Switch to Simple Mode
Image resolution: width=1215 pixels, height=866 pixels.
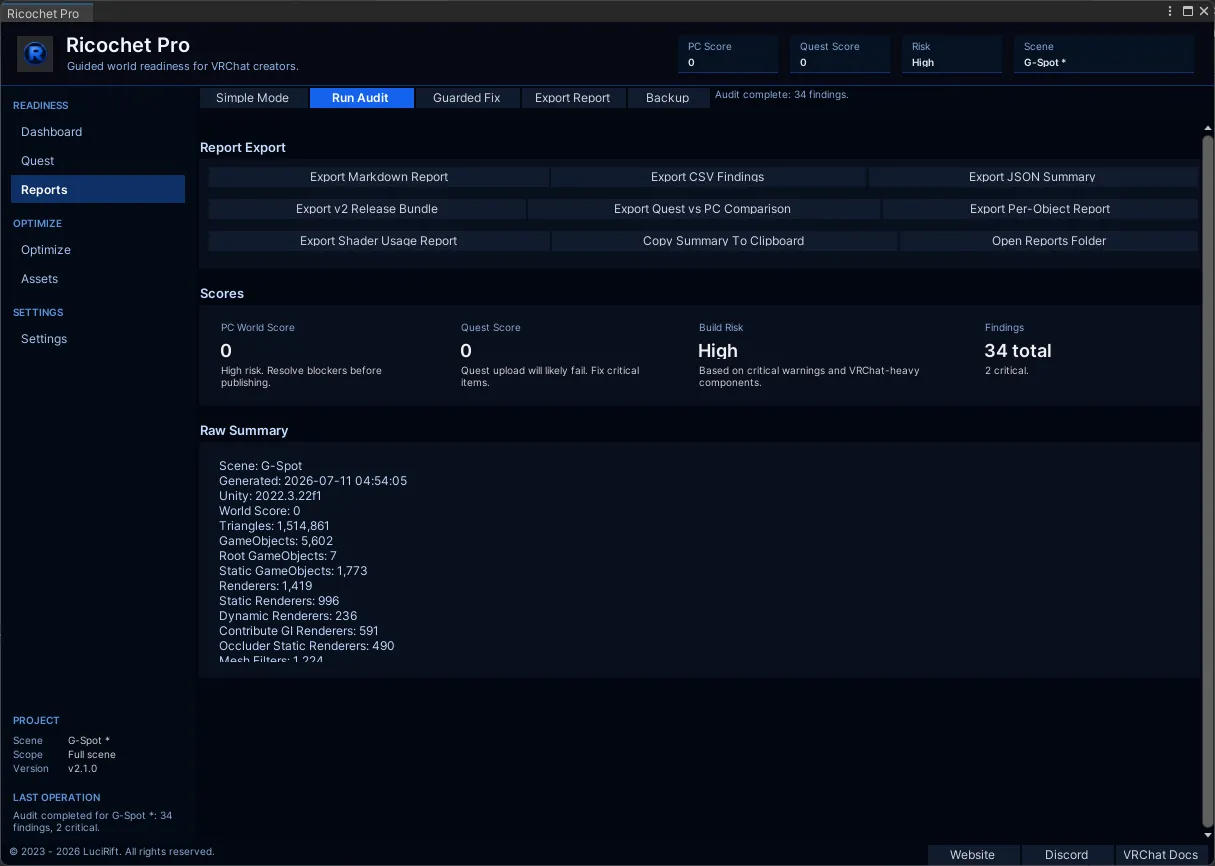(252, 98)
